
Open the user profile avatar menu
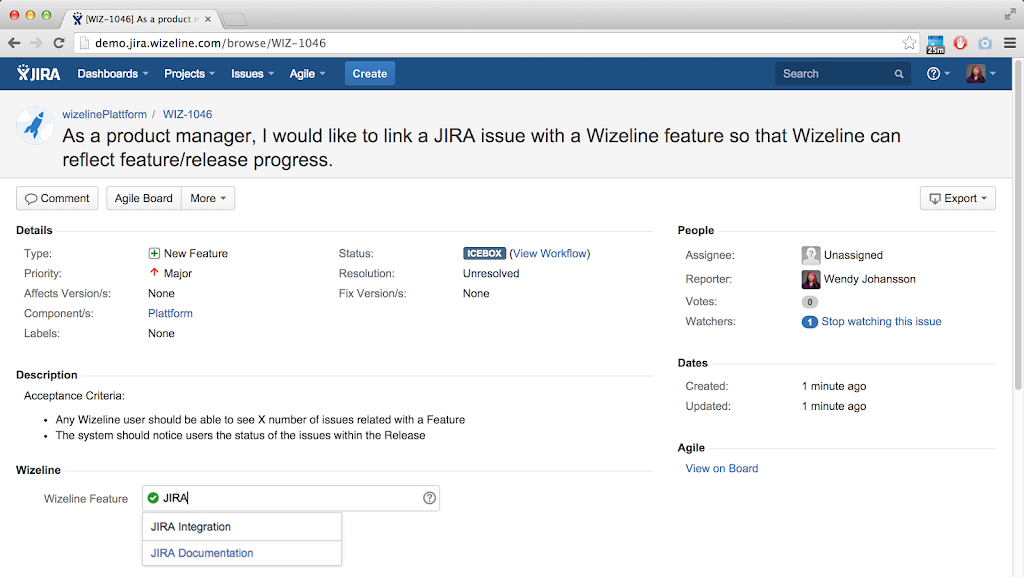pos(976,73)
